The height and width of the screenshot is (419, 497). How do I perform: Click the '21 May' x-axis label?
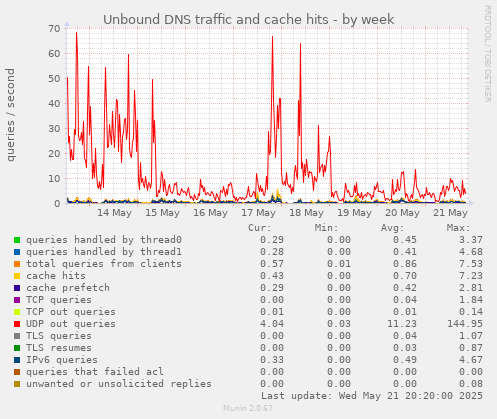(450, 213)
